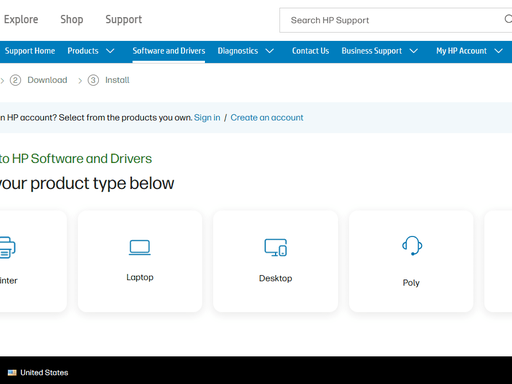Go to Support Home
Screen dimensions: 512x384
(x=30, y=51)
